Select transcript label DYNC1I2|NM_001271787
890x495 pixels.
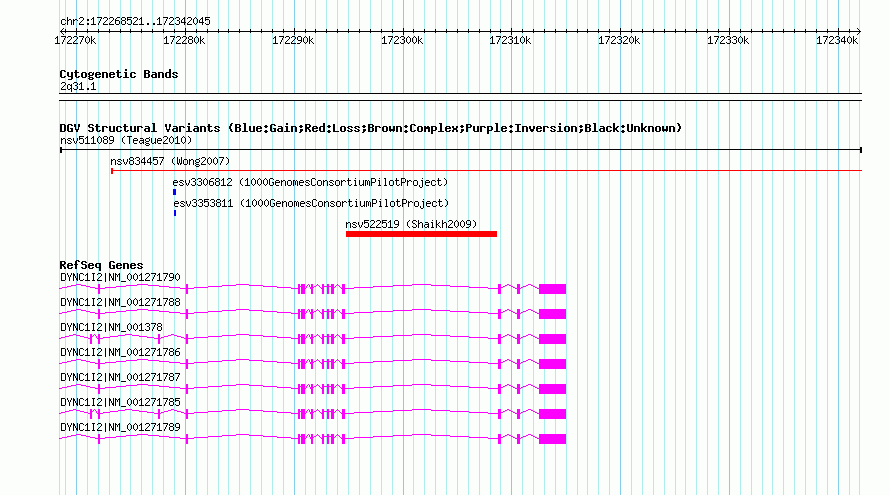pyautogui.click(x=120, y=377)
